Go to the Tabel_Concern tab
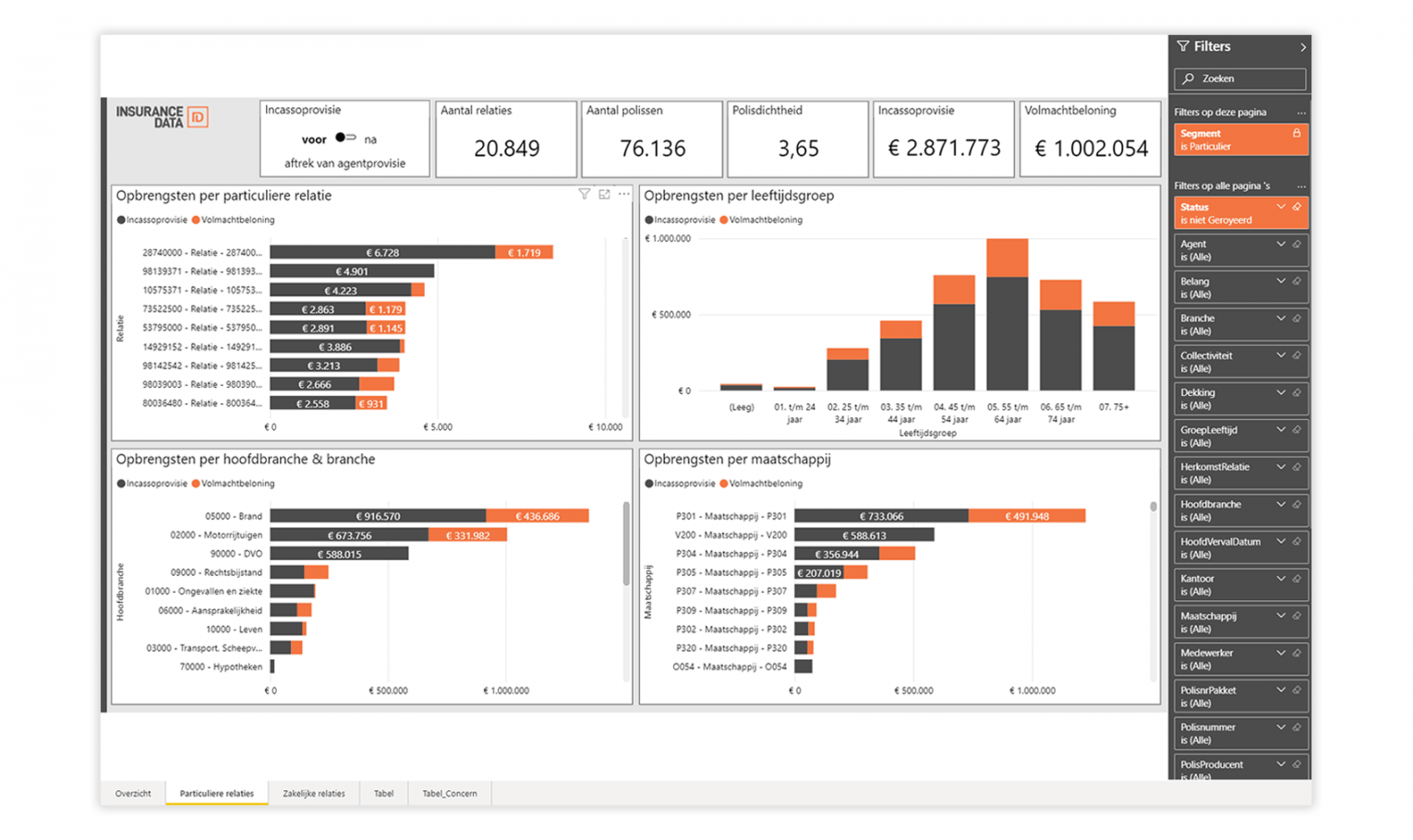1413x840 pixels. (450, 793)
